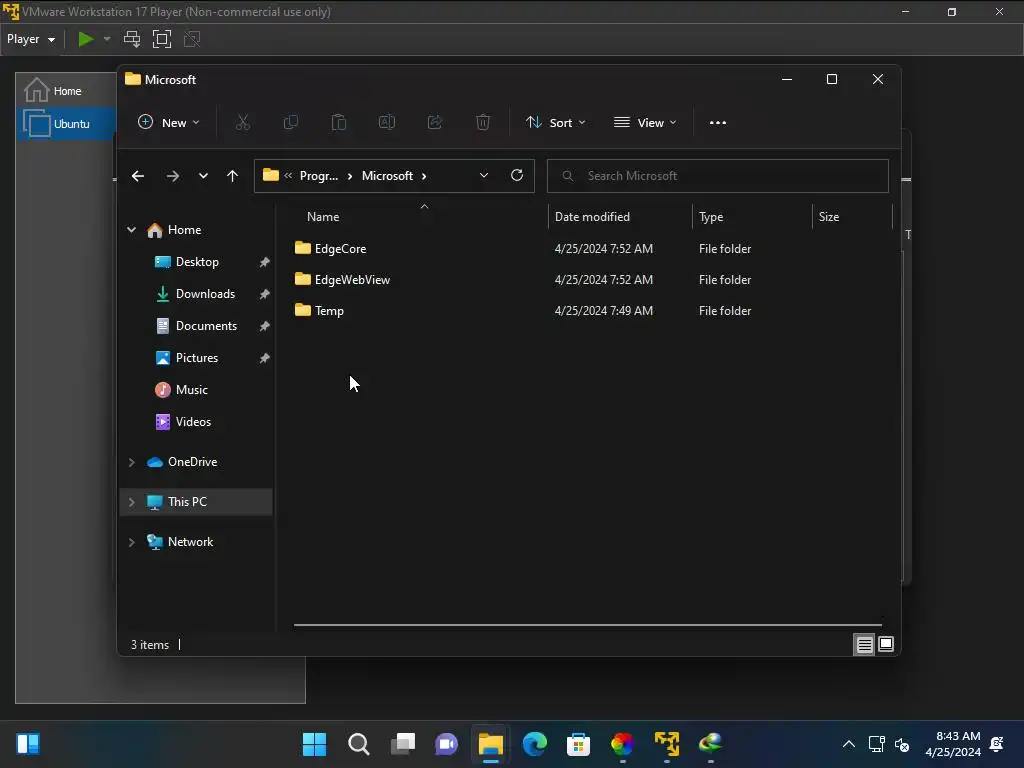Expand the This PC tree node

(x=131, y=502)
